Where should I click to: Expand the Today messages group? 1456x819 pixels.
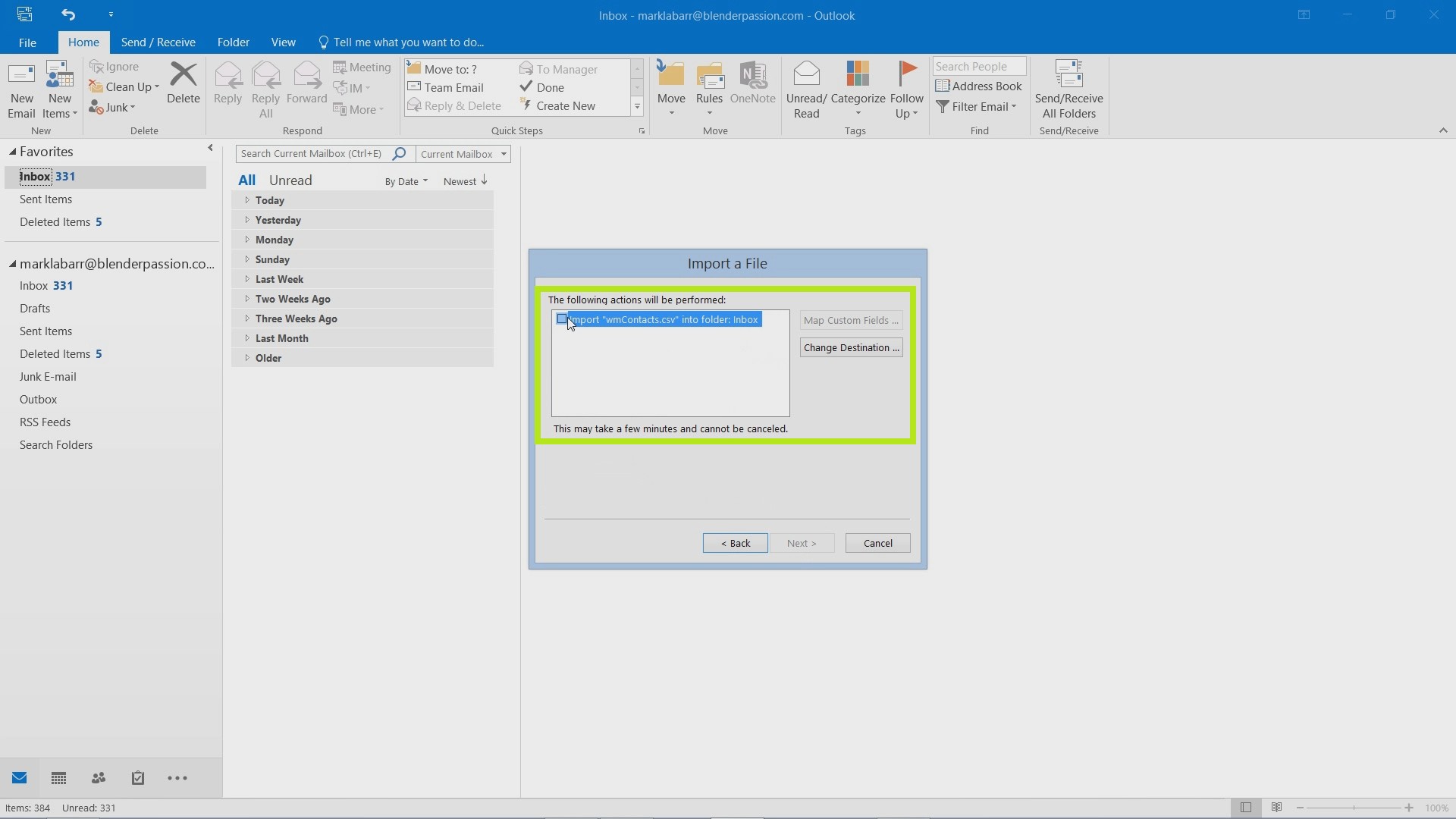pos(246,199)
